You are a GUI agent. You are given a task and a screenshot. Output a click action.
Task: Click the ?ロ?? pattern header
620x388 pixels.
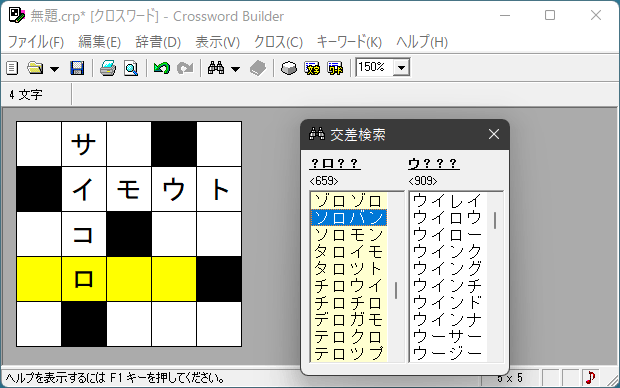[335, 163]
